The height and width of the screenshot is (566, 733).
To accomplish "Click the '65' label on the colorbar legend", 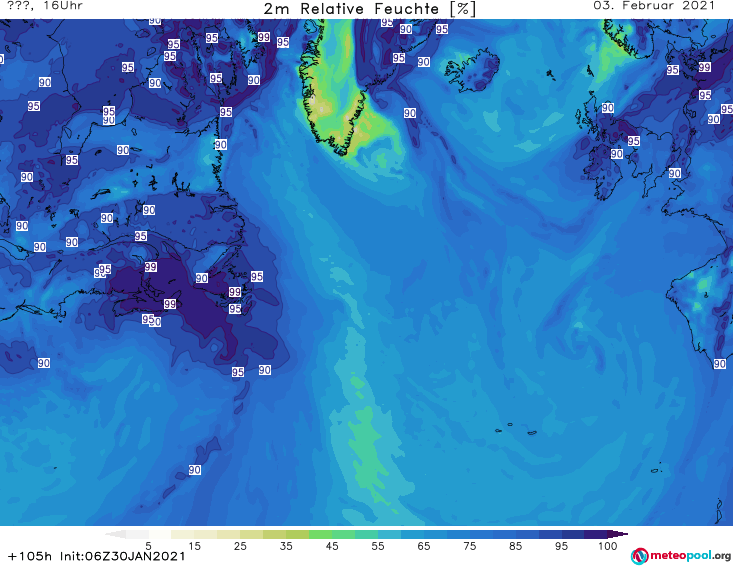I will 424,546.
